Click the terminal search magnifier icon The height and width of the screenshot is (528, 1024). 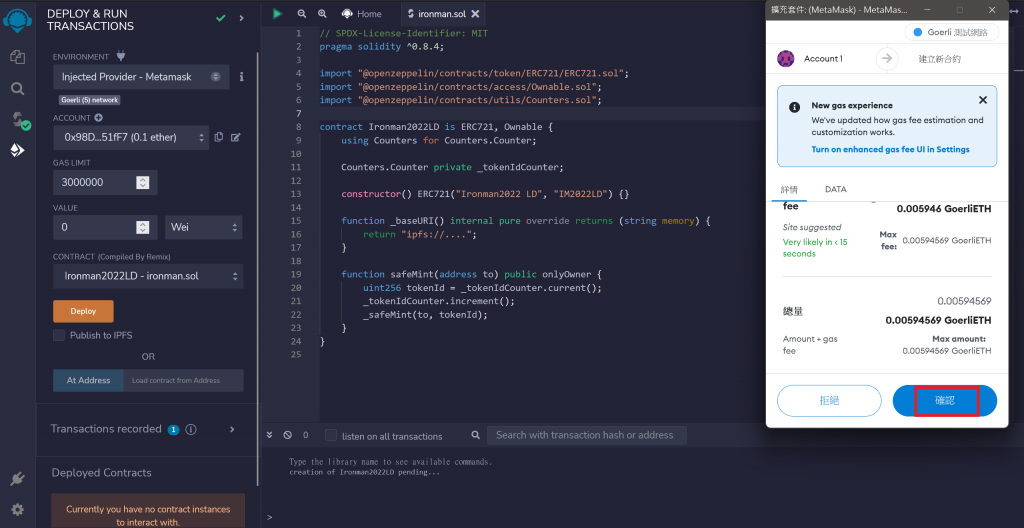[x=475, y=435]
